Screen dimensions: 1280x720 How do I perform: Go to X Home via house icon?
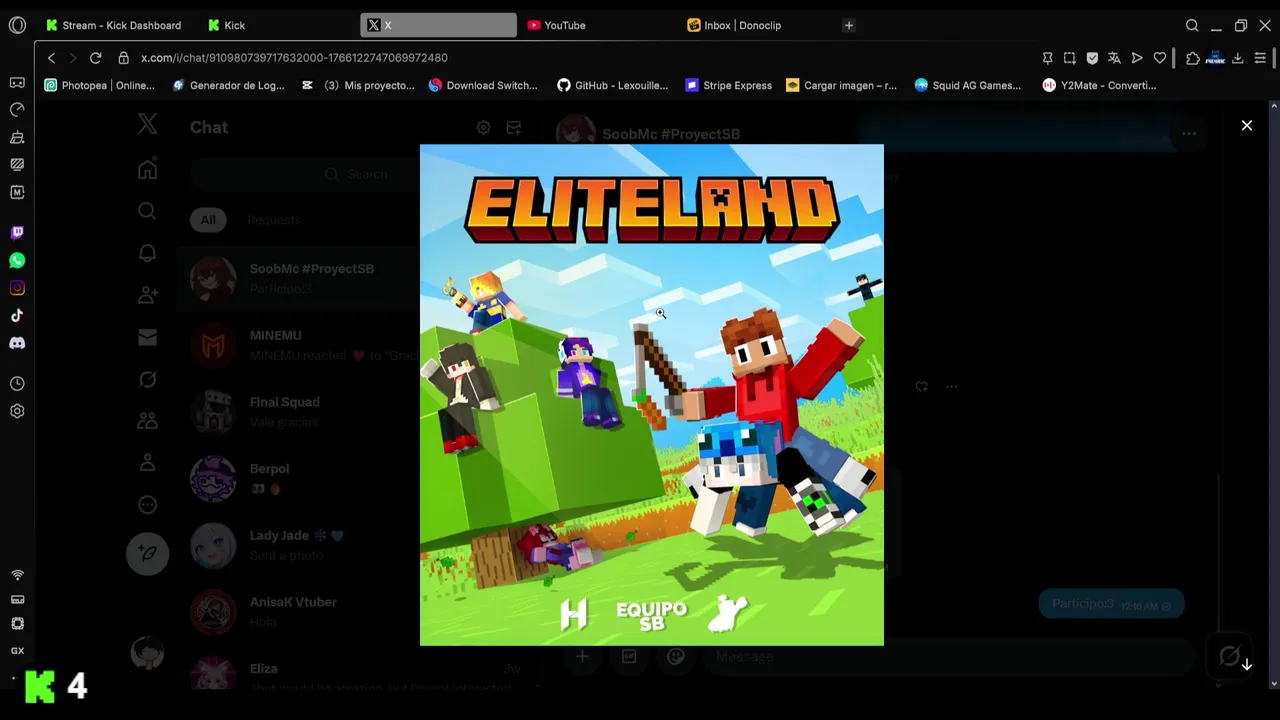click(147, 169)
